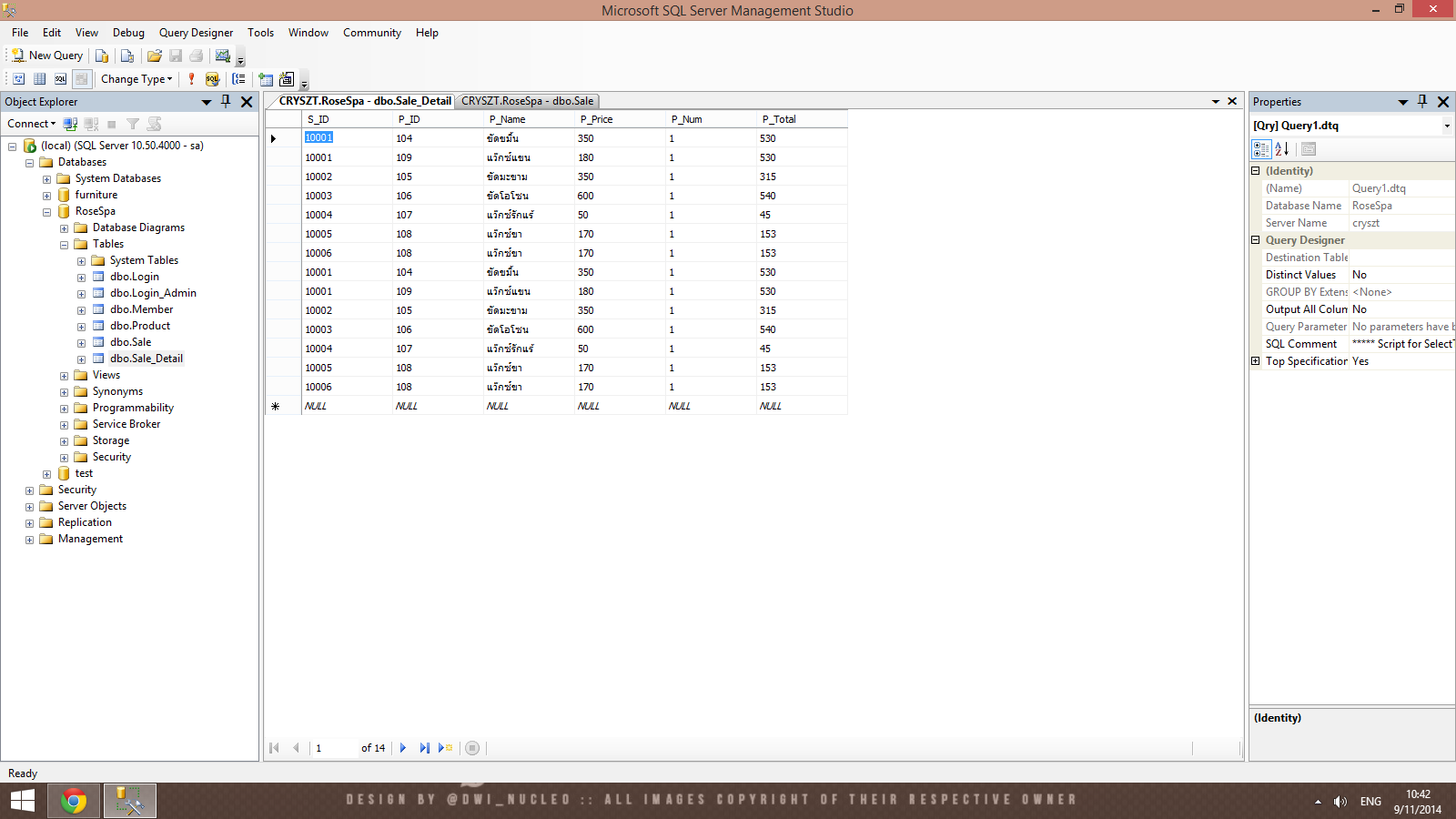Click the P_Total column header
Viewport: 1456px width, 819px height.
802,119
